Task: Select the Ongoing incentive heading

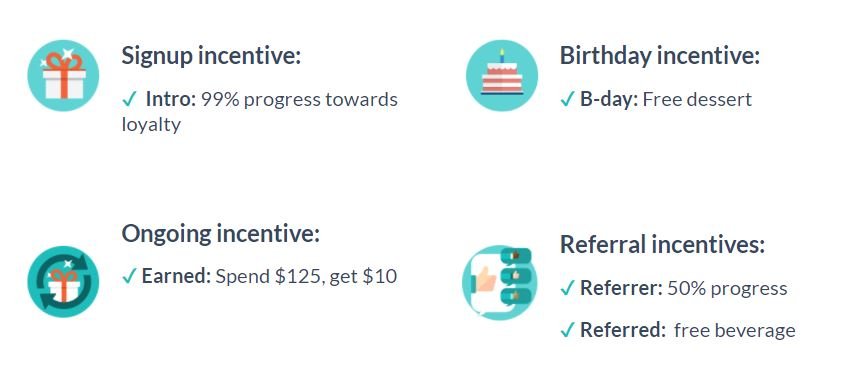Action: (x=221, y=234)
